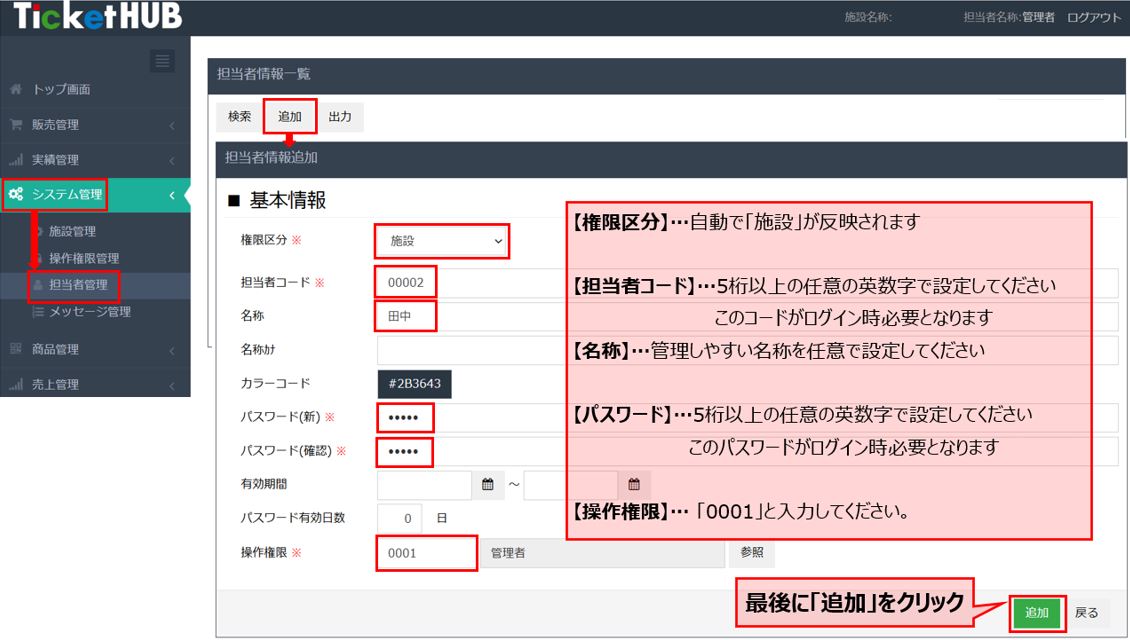Click the hamburger menu icon in sidebar

click(162, 61)
